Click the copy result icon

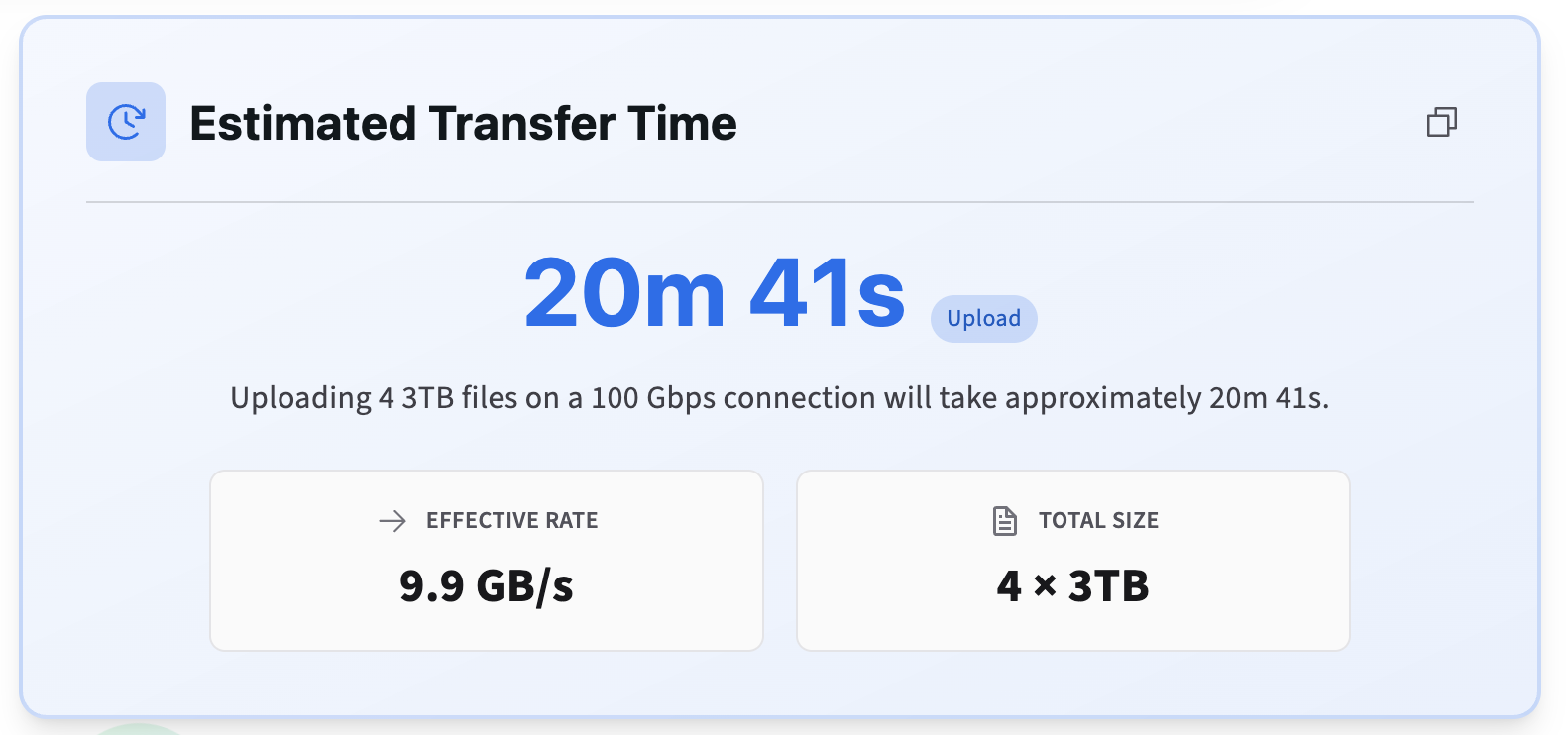click(1442, 123)
